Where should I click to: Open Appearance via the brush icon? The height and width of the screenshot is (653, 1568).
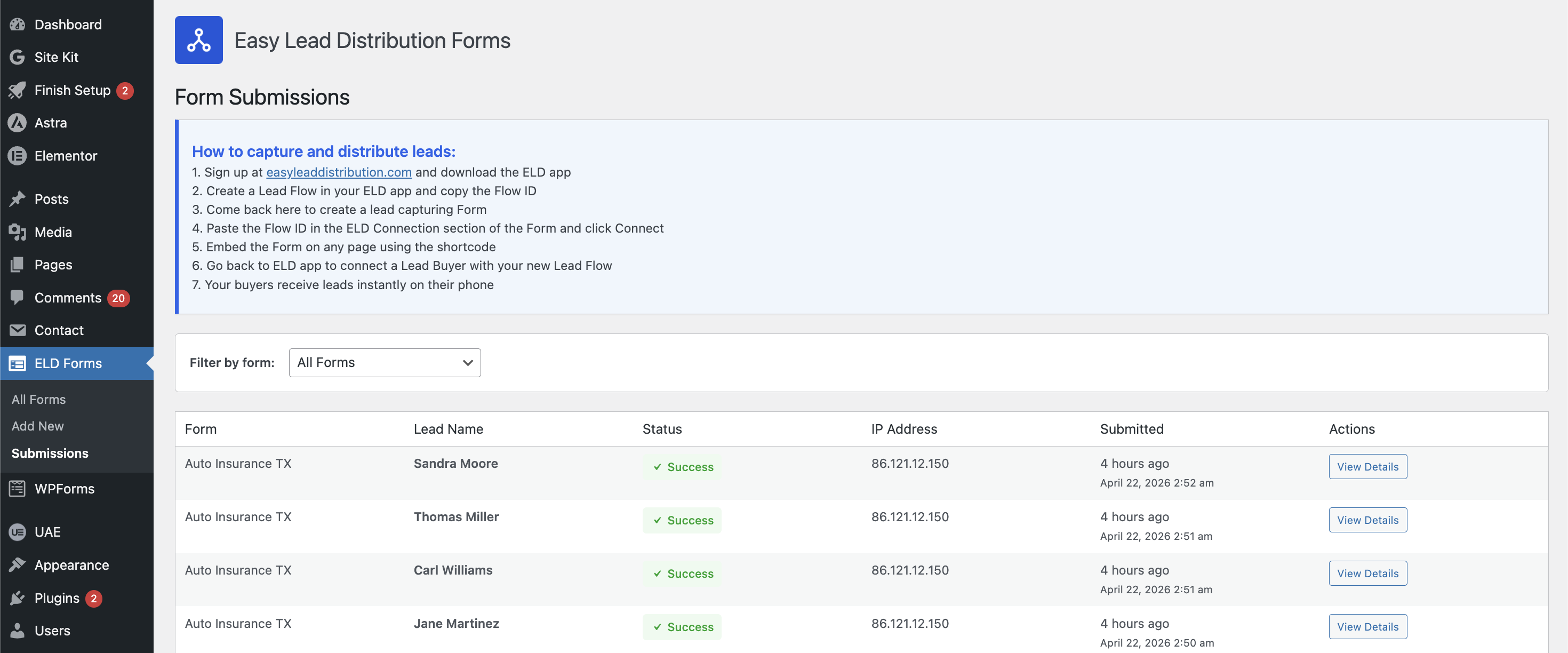coord(17,564)
